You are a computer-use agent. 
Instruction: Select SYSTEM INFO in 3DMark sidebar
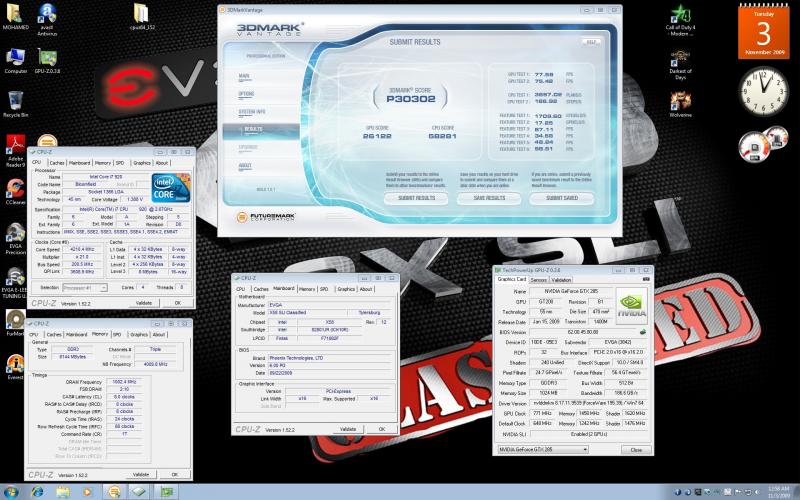coord(252,112)
